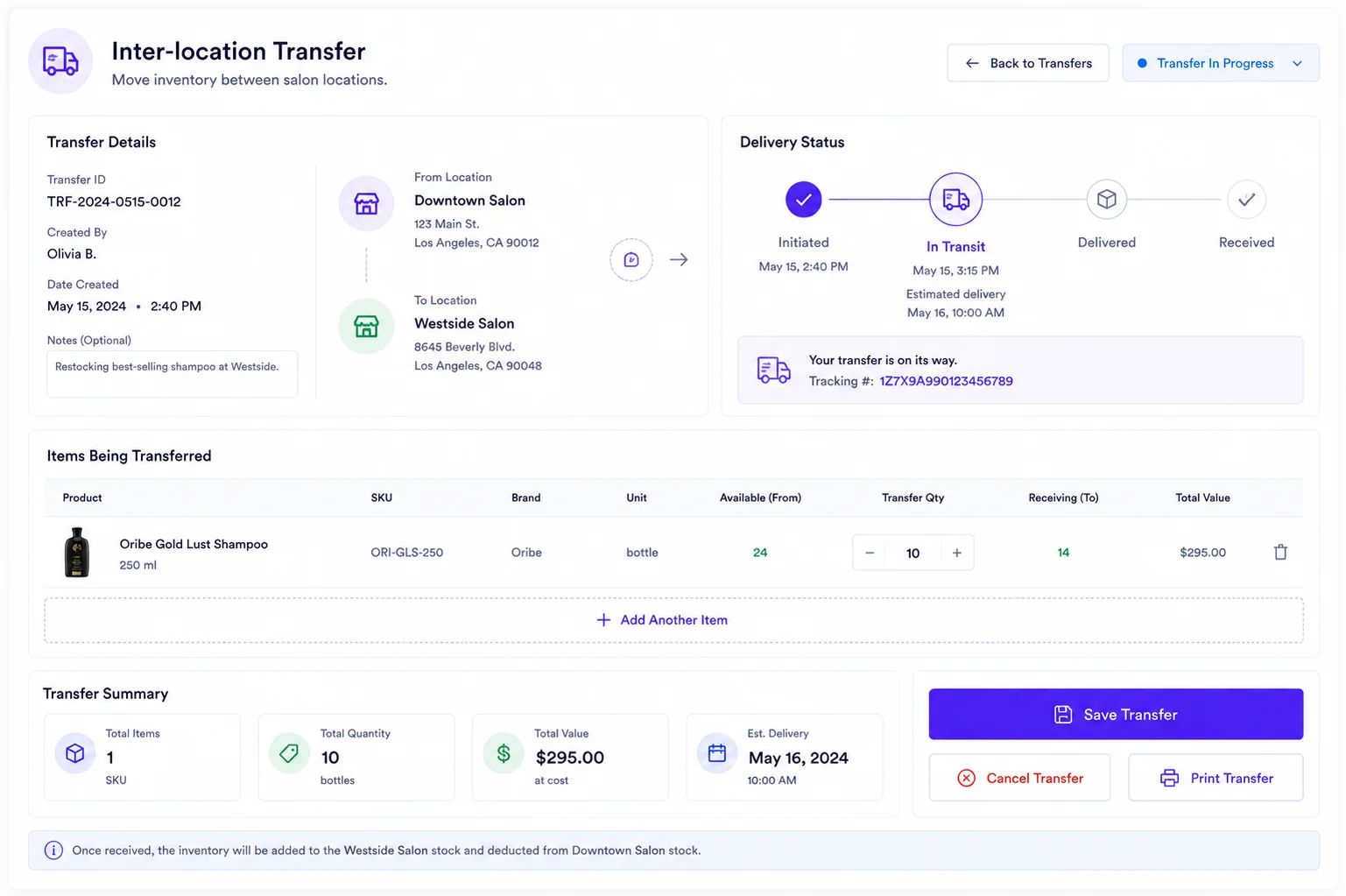Click the truck icon beside Inter-location Transfer title
This screenshot has height=896, width=1346.
60,61
